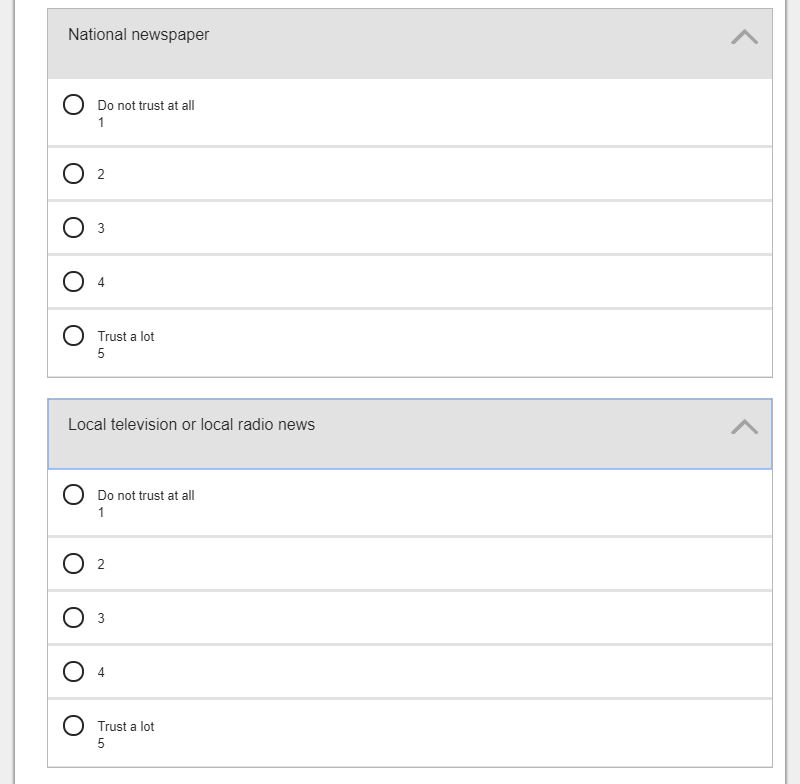Image resolution: width=800 pixels, height=784 pixels.
Task: Choose rating 3 for National newspaper
Action: 73,228
